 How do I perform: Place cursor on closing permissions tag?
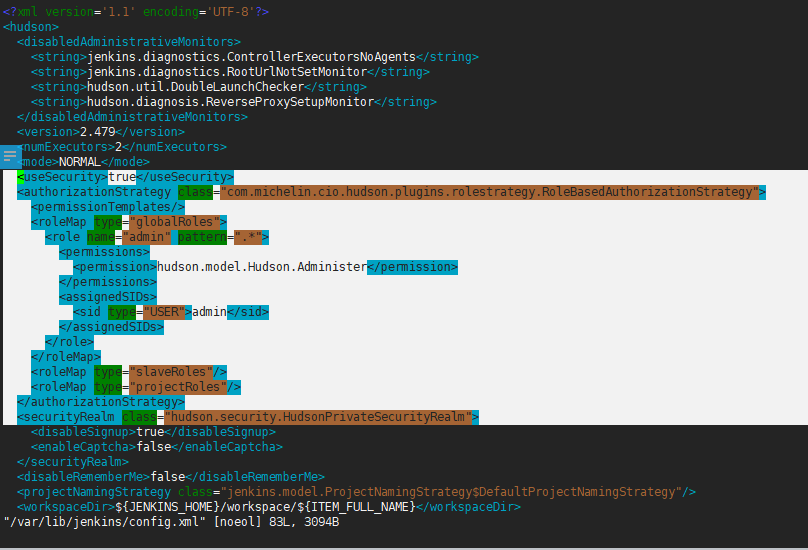[108, 282]
